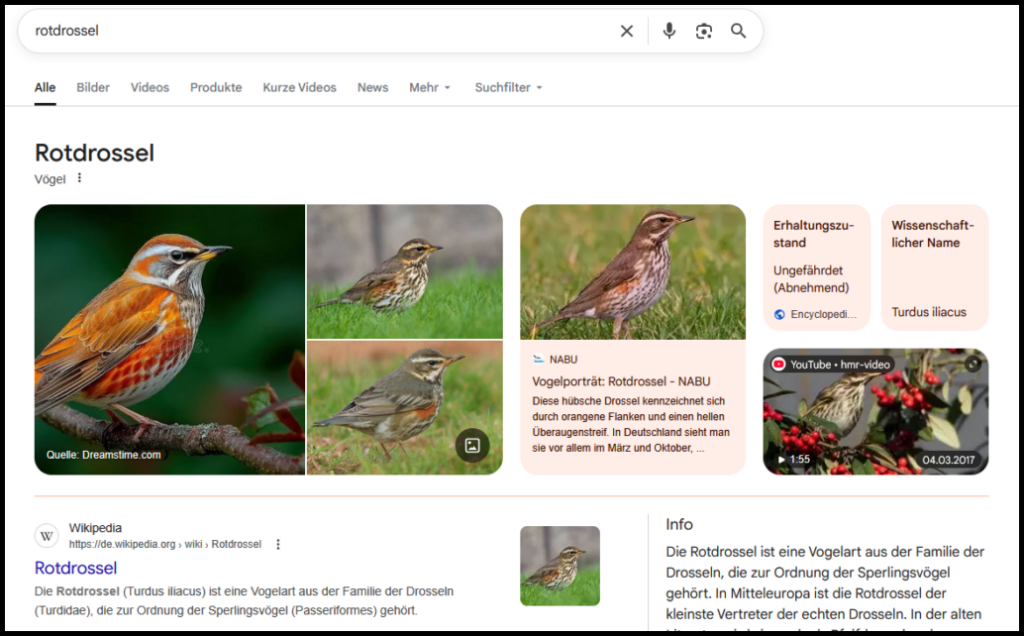
Task: Open the three-dot menu next to Vögel
Action: click(x=80, y=179)
